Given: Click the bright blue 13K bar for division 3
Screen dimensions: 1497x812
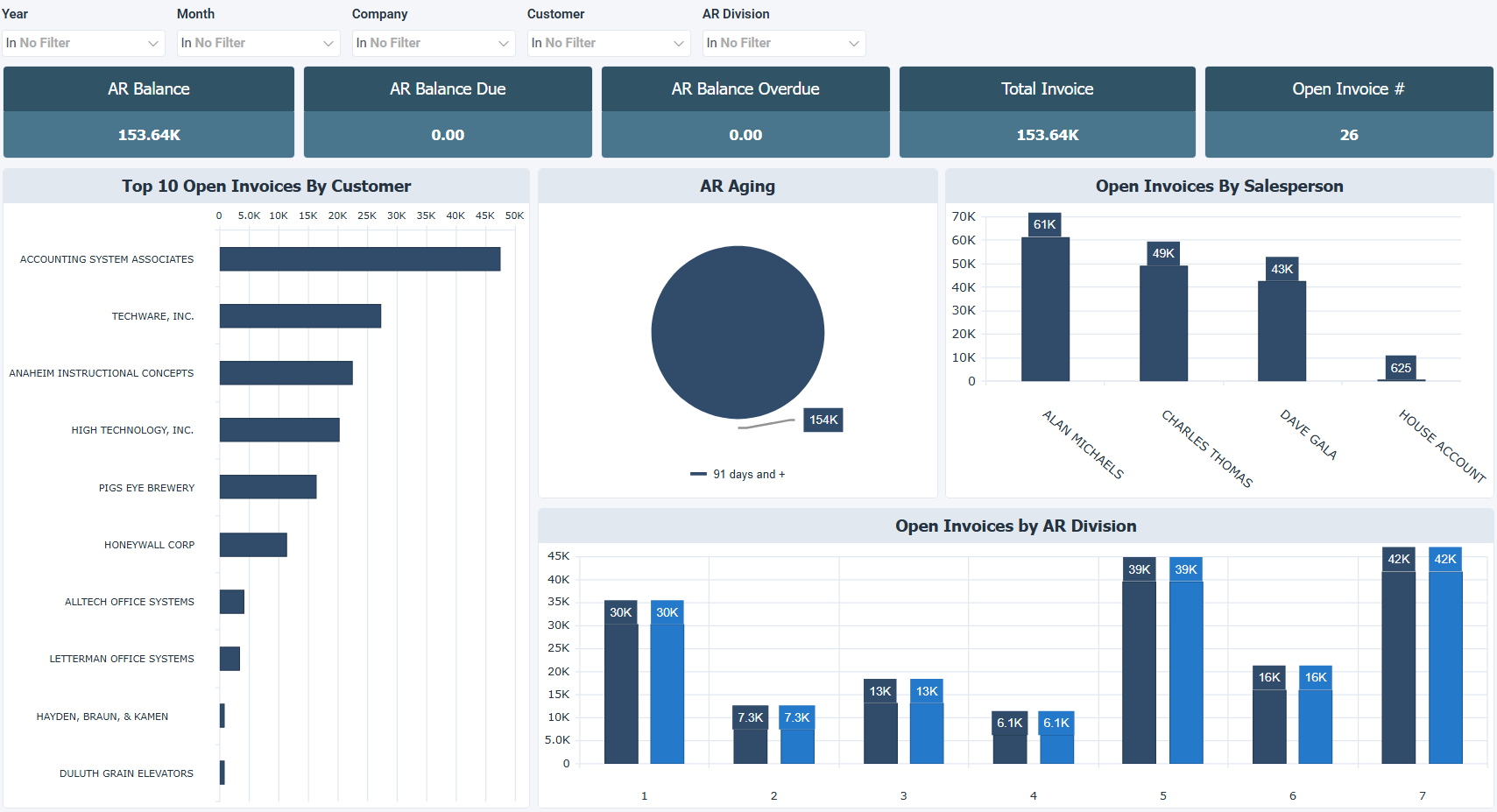Looking at the screenshot, I should (x=927, y=733).
